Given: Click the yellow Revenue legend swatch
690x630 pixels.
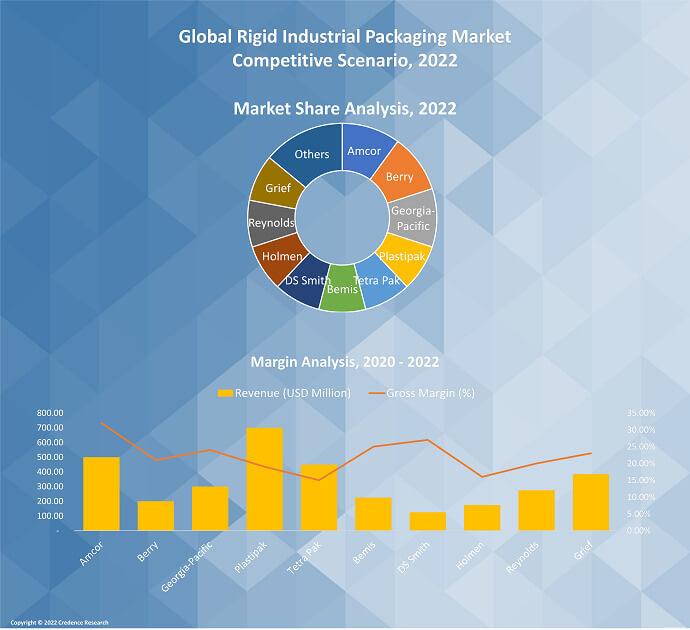Looking at the screenshot, I should (225, 393).
